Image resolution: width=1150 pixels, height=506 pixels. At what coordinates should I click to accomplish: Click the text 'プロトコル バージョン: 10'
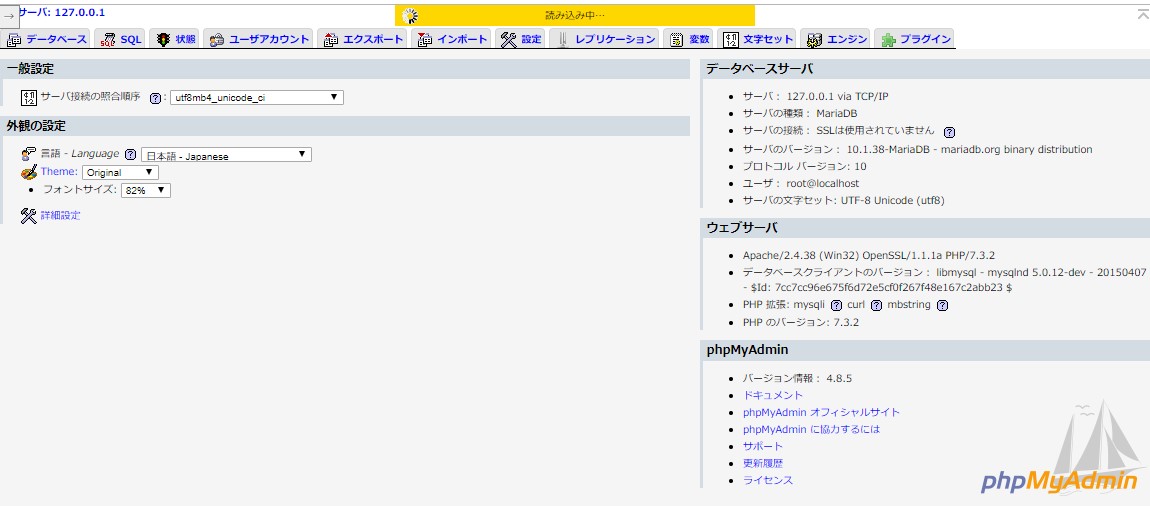pos(805,166)
